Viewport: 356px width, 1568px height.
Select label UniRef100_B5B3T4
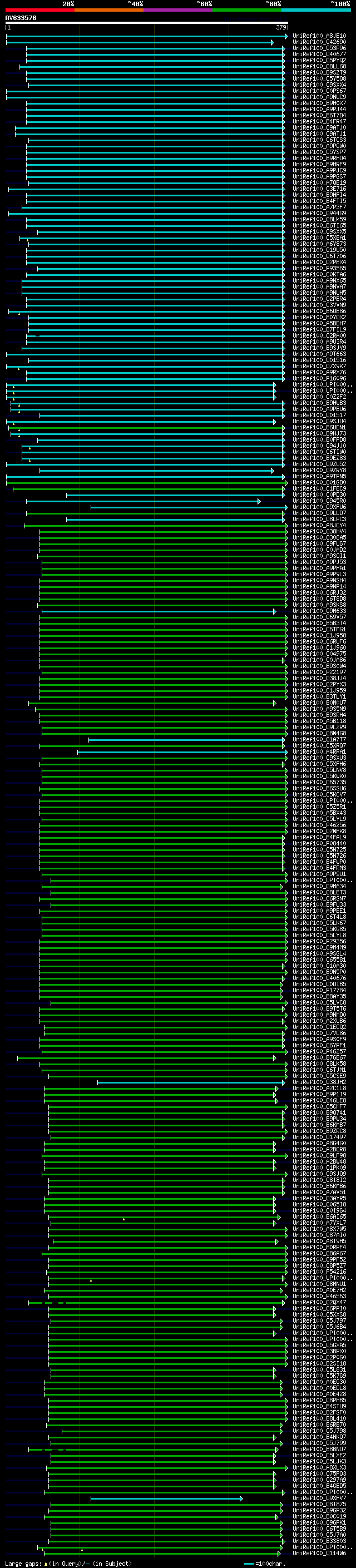tap(319, 624)
